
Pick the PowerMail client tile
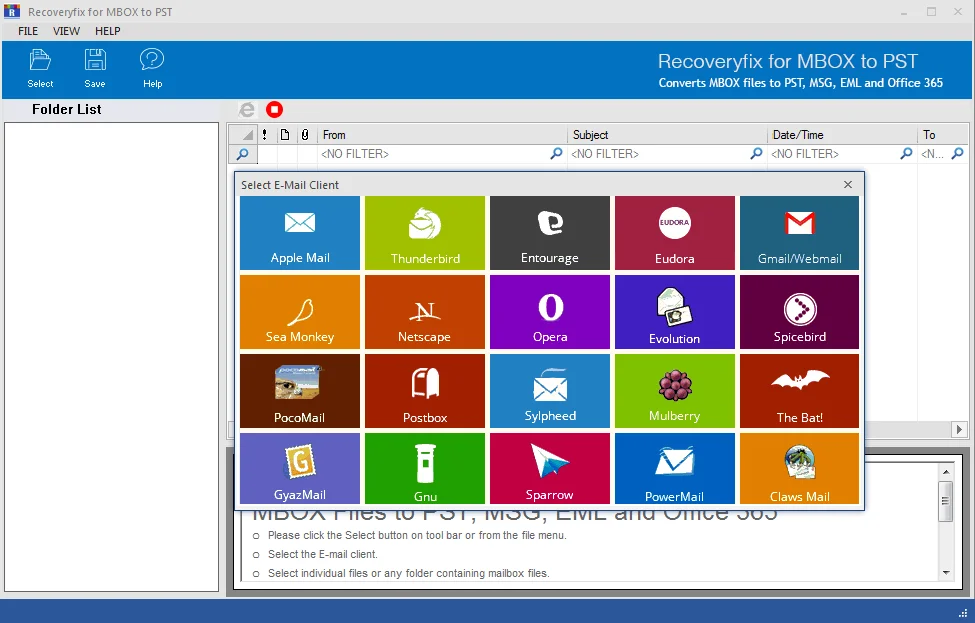click(x=675, y=469)
